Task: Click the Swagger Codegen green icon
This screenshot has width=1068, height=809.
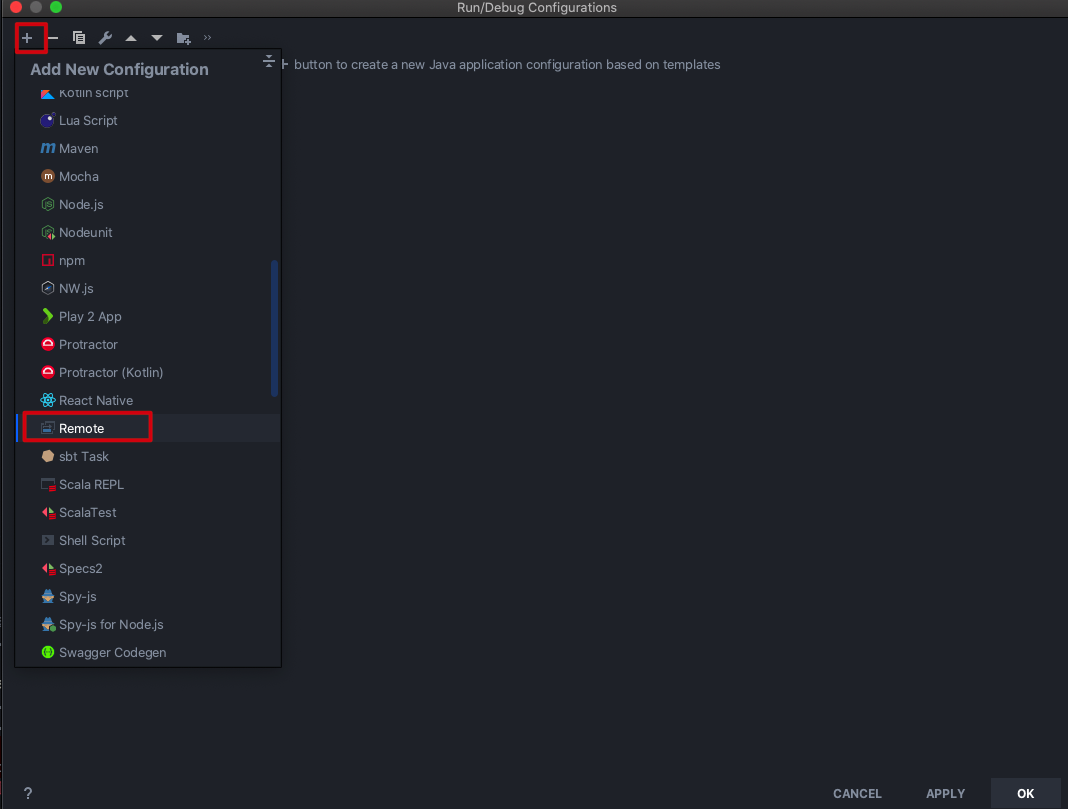Action: (48, 652)
